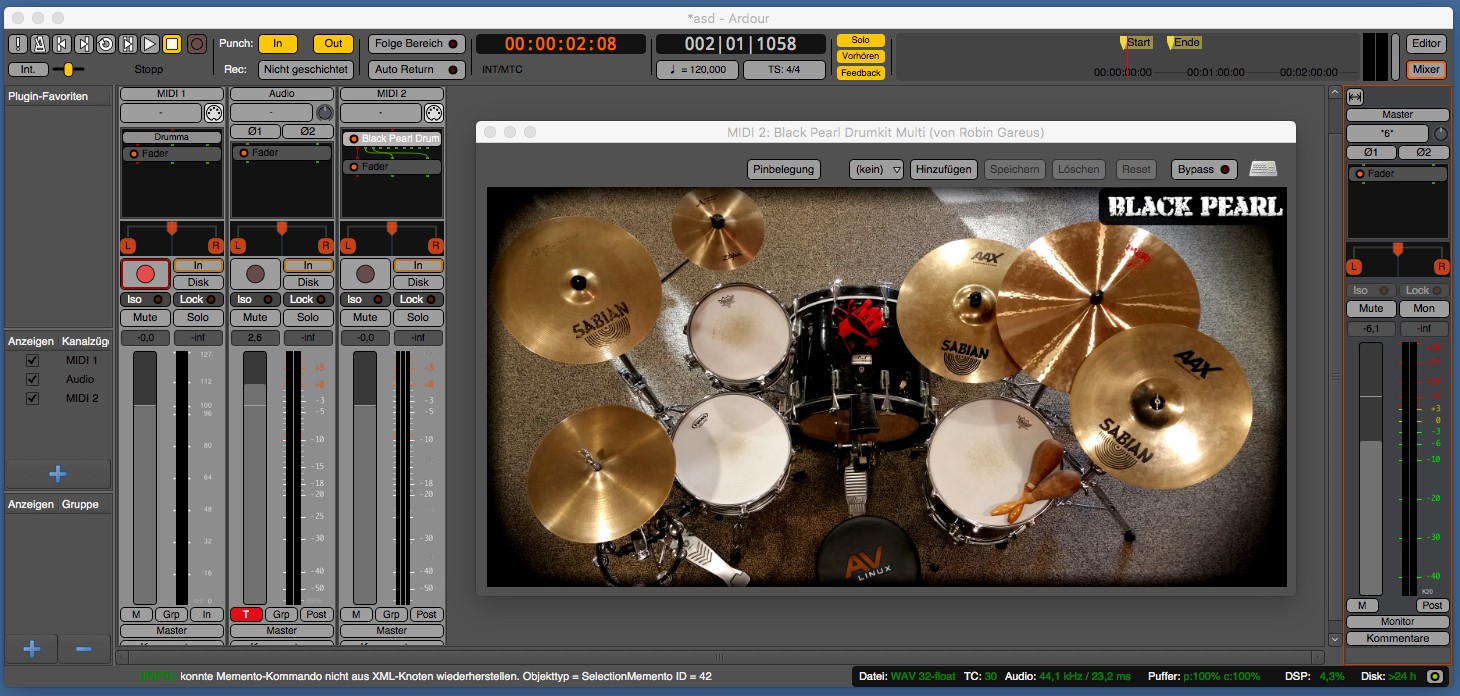Open the (kein) preset dropdown

click(876, 170)
